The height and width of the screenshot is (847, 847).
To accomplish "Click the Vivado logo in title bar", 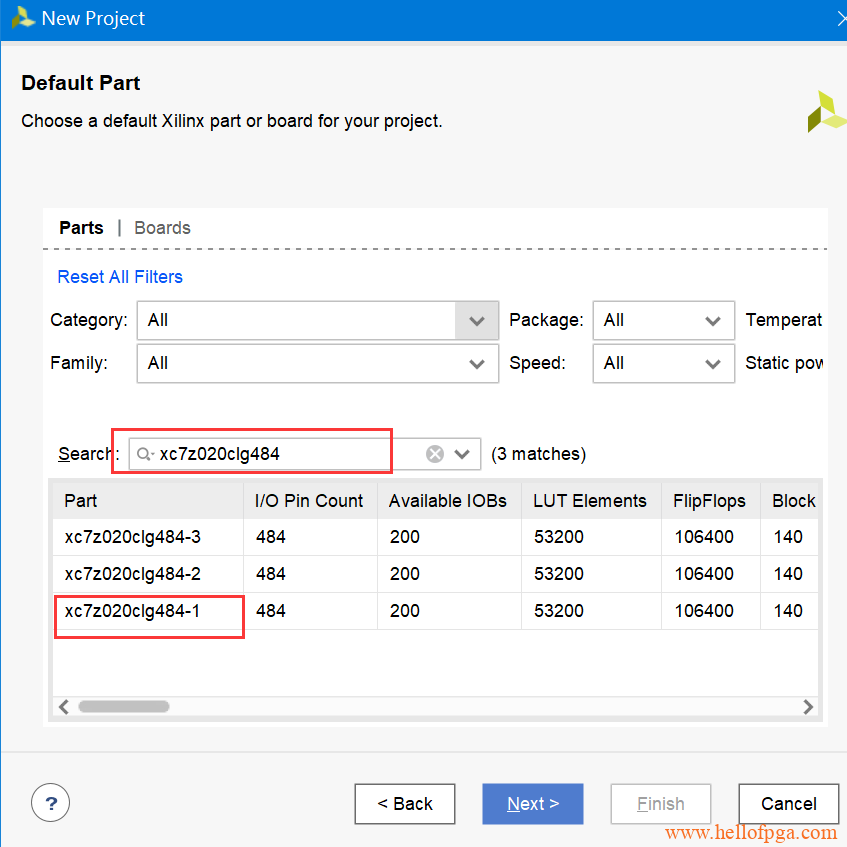I will 22,18.
